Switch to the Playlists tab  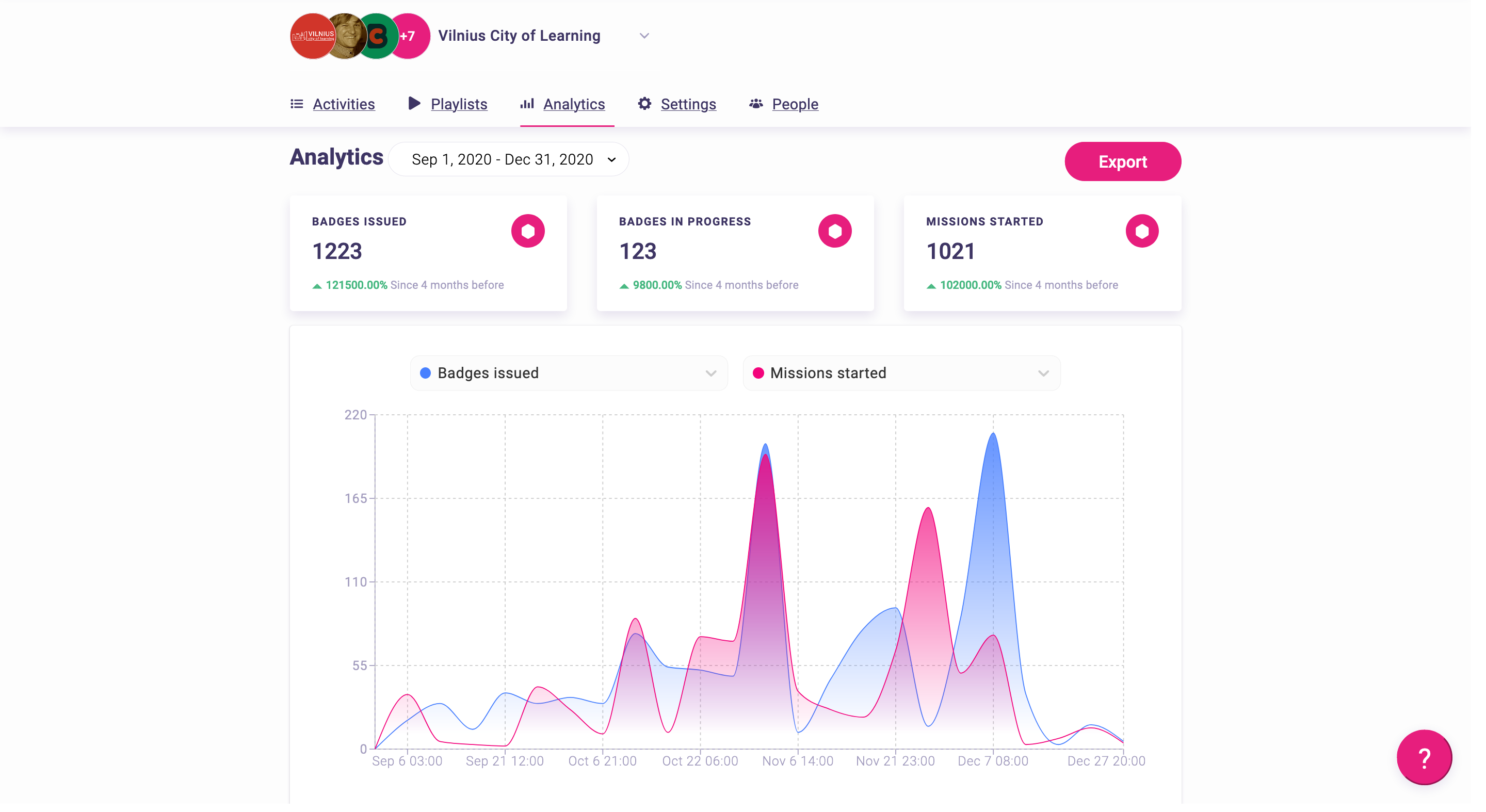[x=459, y=104]
